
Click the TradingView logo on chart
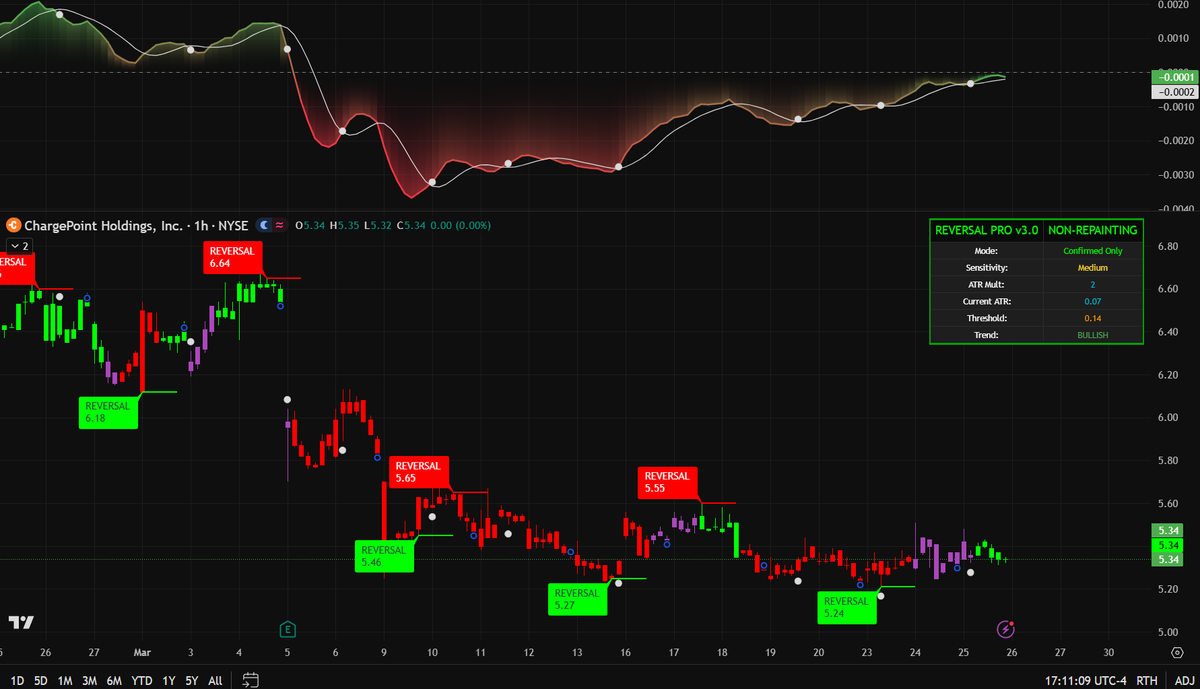21,623
